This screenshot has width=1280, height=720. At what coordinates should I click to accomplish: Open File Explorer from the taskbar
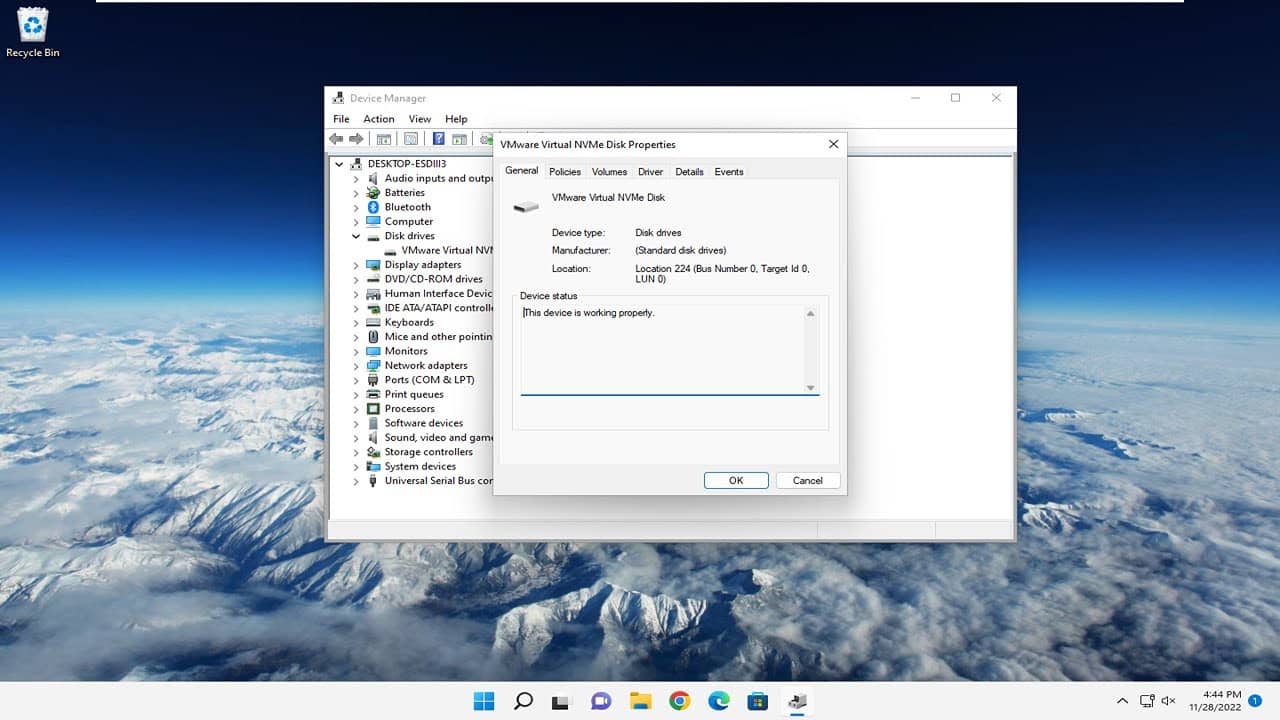[x=640, y=701]
